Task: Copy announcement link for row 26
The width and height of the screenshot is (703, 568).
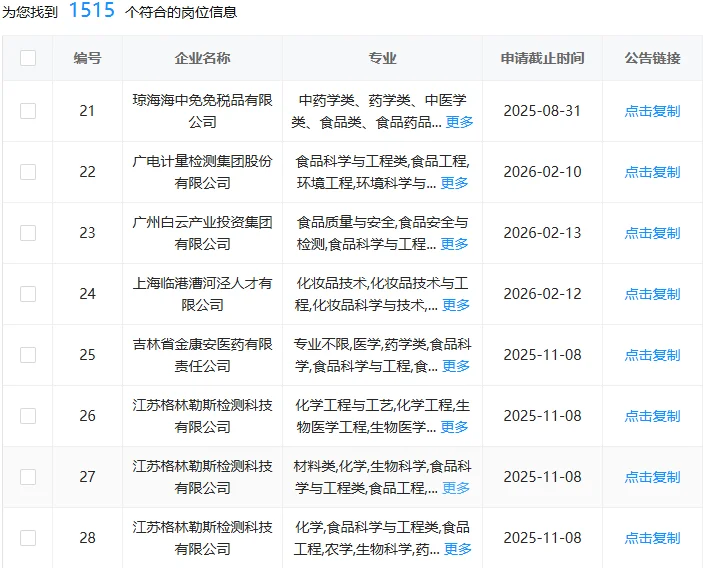Action: pyautogui.click(x=652, y=416)
